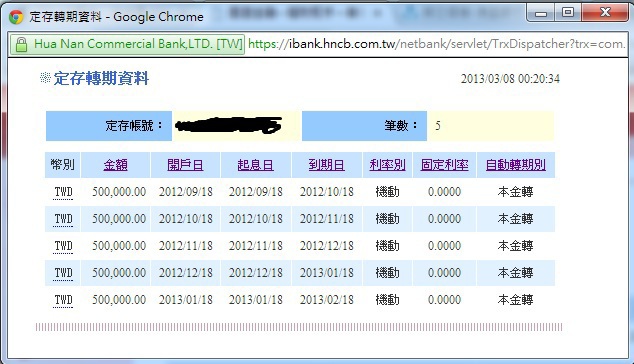634x364 pixels.
Task: Click the decorative dotted bullet before page heading
Action: [x=45, y=78]
